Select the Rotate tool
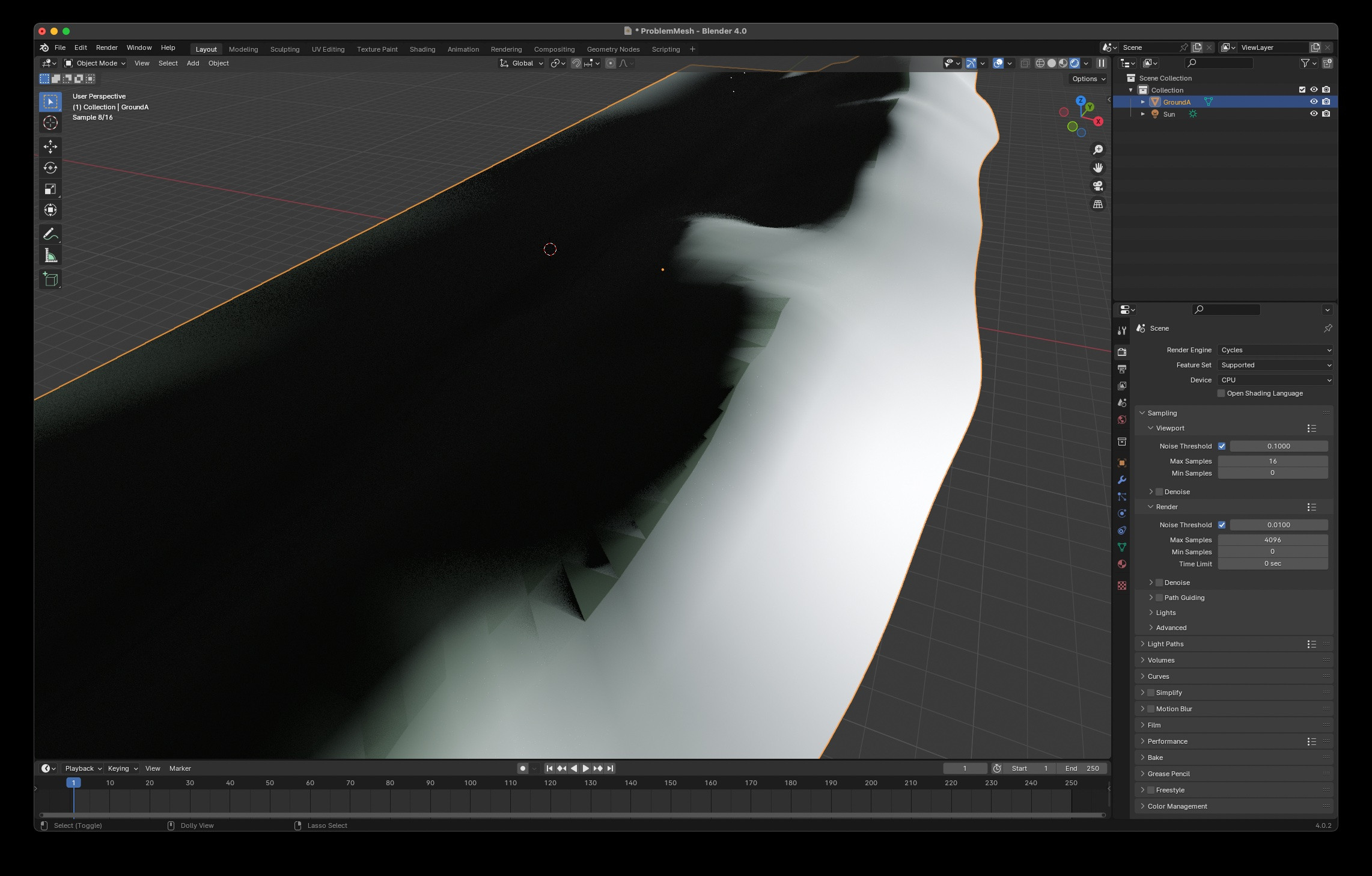 pyautogui.click(x=50, y=168)
